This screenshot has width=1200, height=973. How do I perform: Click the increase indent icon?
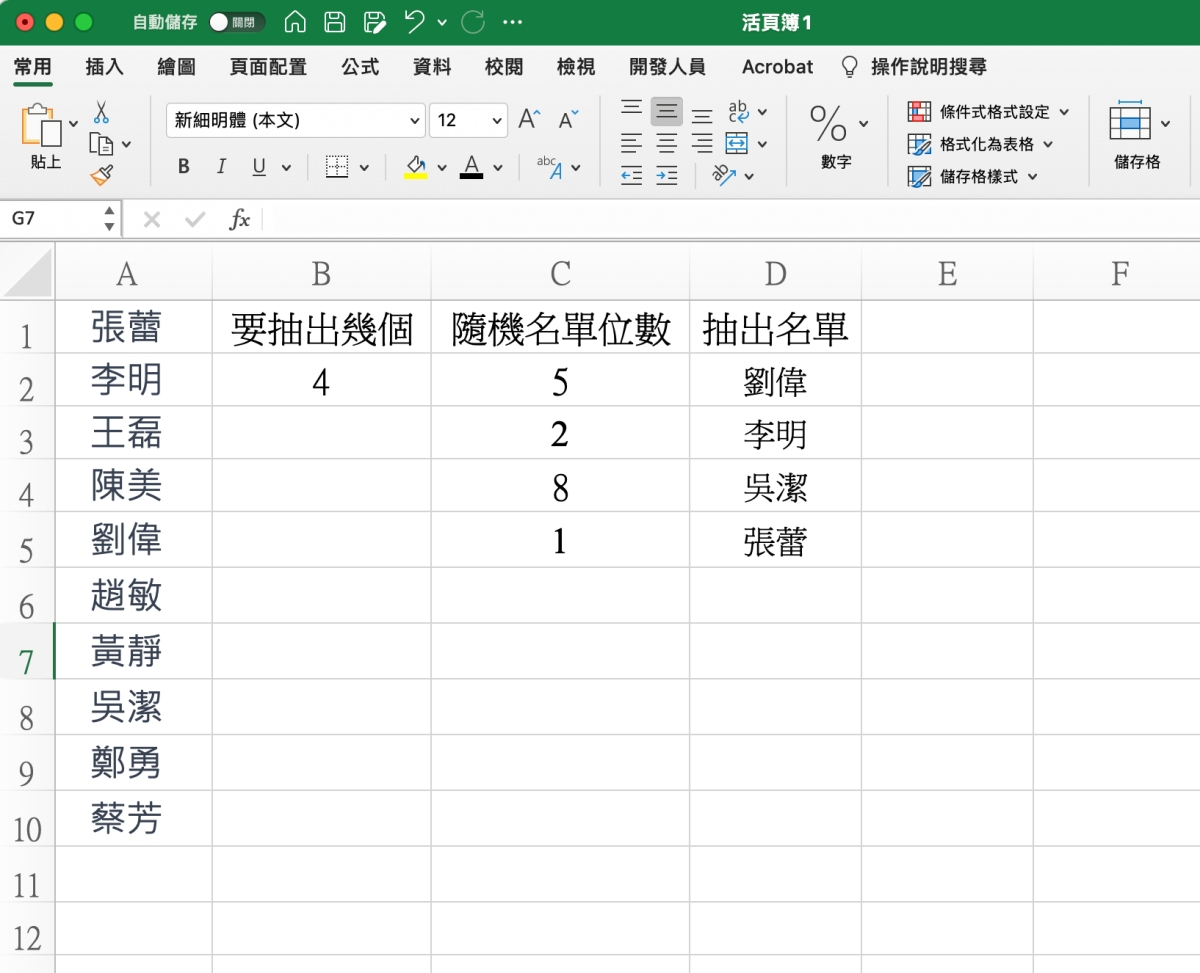(667, 176)
